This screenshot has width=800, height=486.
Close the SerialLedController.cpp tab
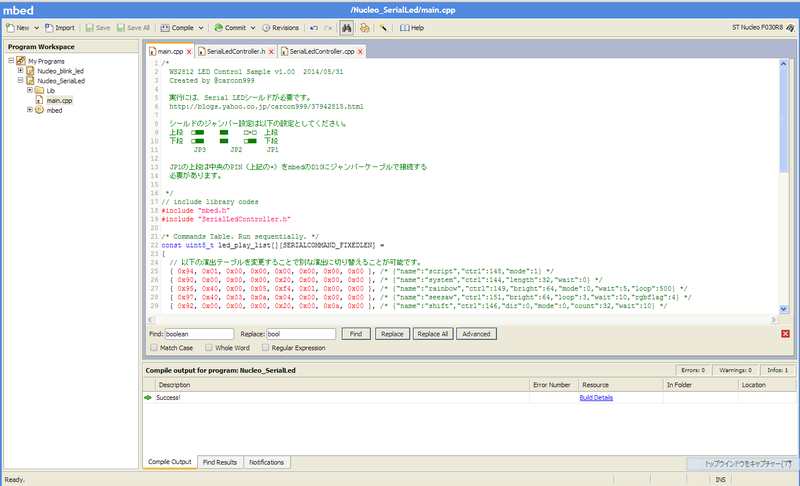(x=360, y=52)
